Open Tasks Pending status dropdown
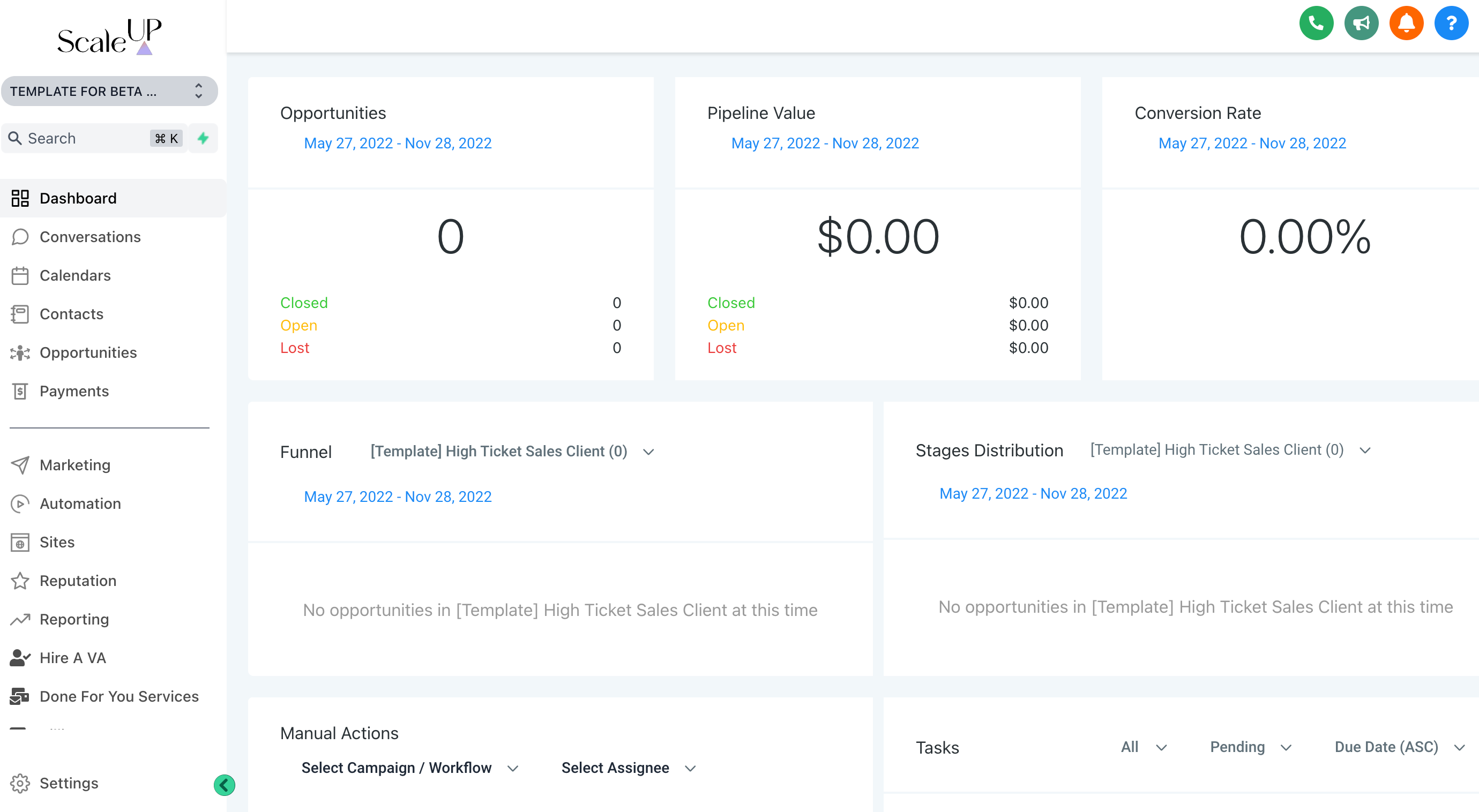 [x=1251, y=747]
